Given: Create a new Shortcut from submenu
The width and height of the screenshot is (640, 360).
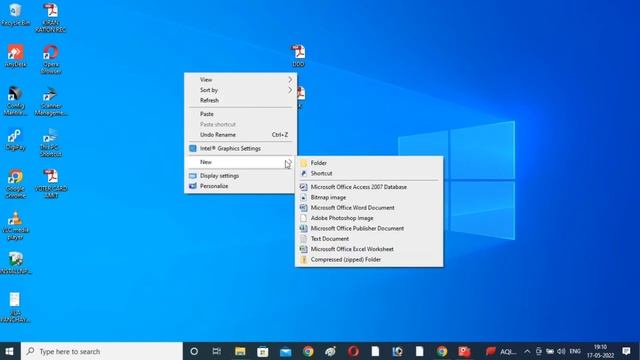Looking at the screenshot, I should coord(369,173).
